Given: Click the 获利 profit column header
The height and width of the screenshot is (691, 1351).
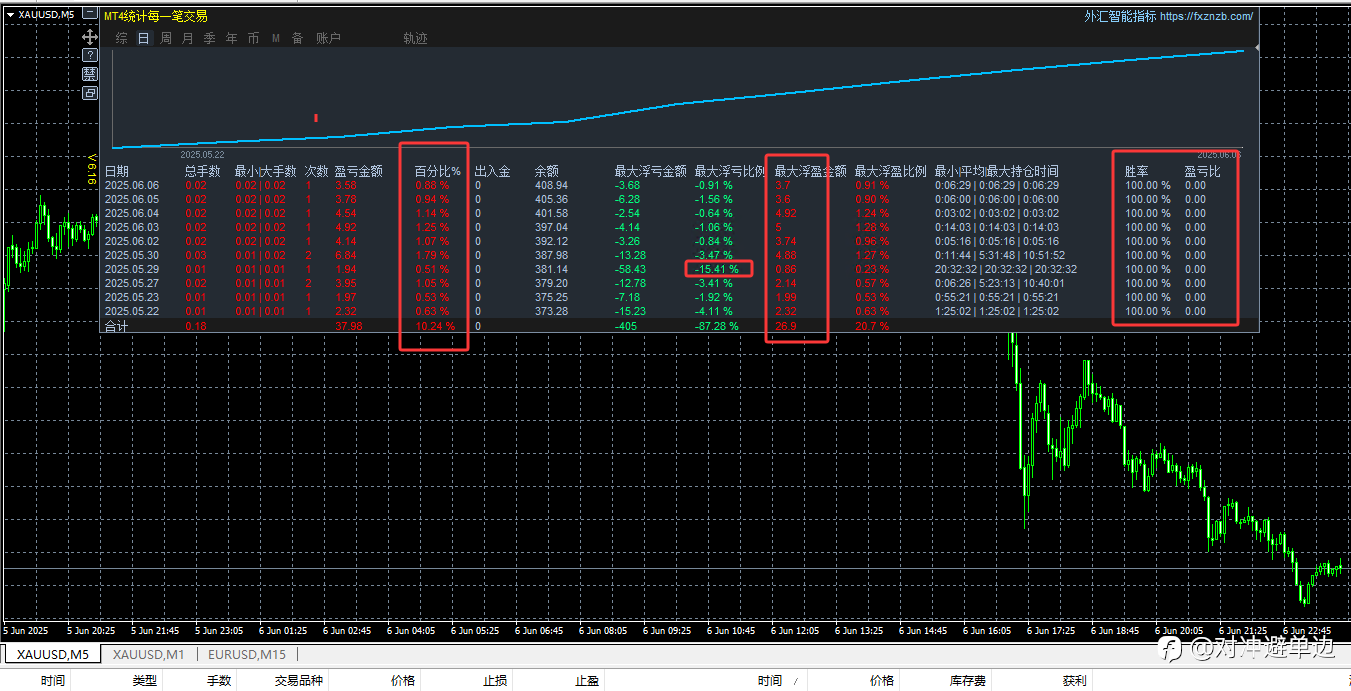Looking at the screenshot, I should click(x=1074, y=681).
